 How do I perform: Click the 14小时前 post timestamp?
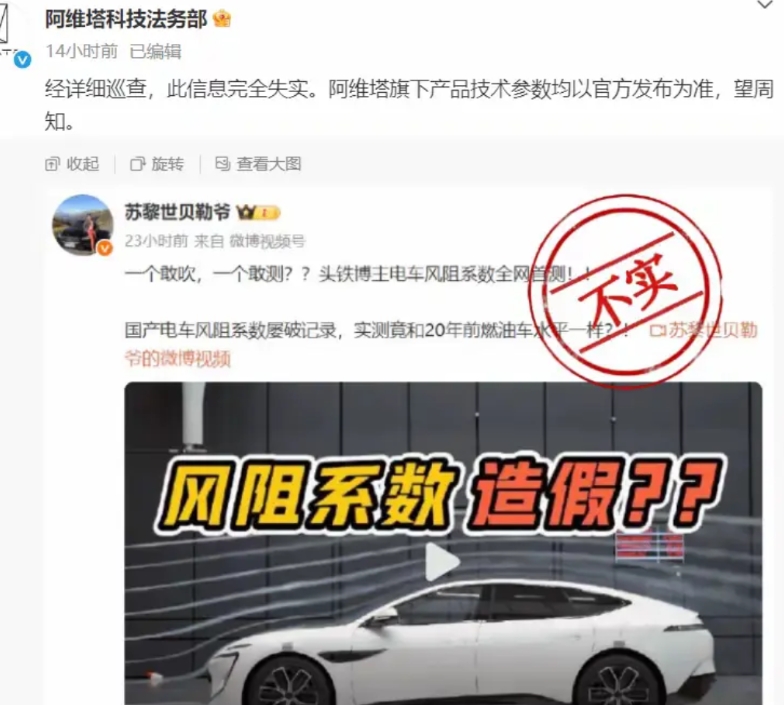(82, 51)
